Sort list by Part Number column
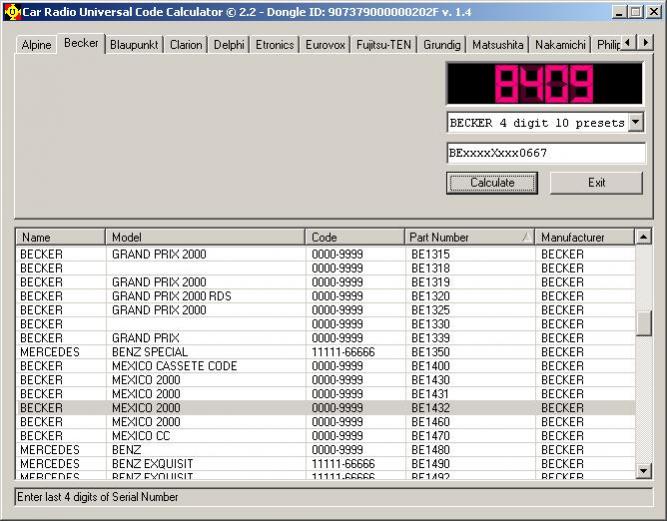Viewport: 667px width, 521px height. pos(468,237)
